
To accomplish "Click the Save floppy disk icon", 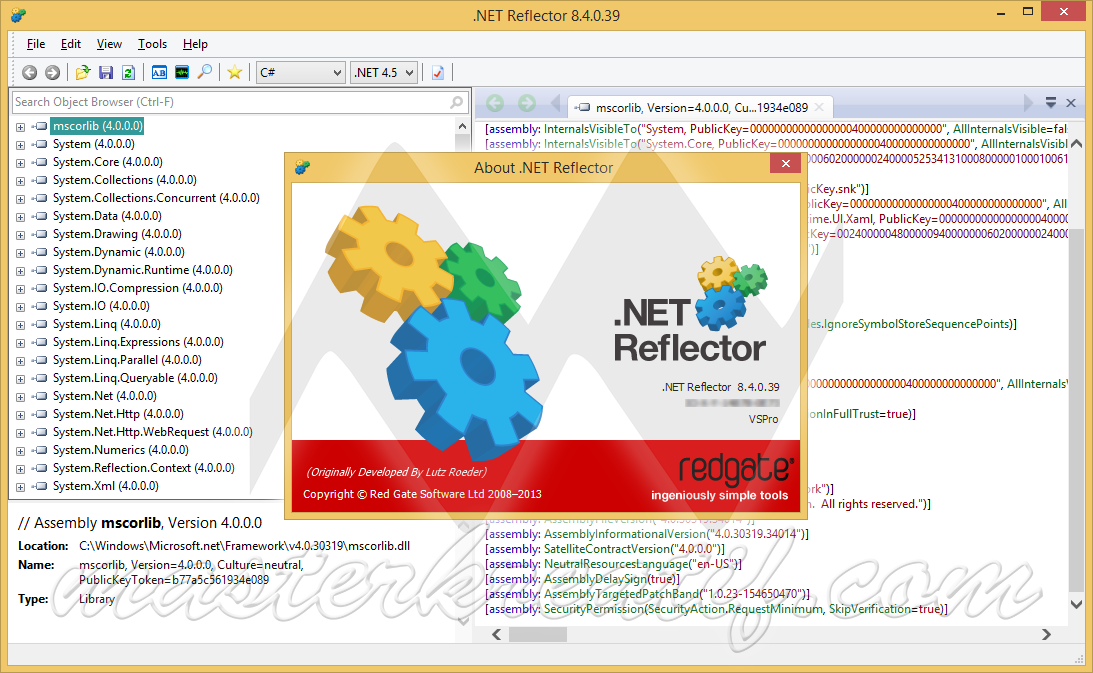I will [x=106, y=73].
